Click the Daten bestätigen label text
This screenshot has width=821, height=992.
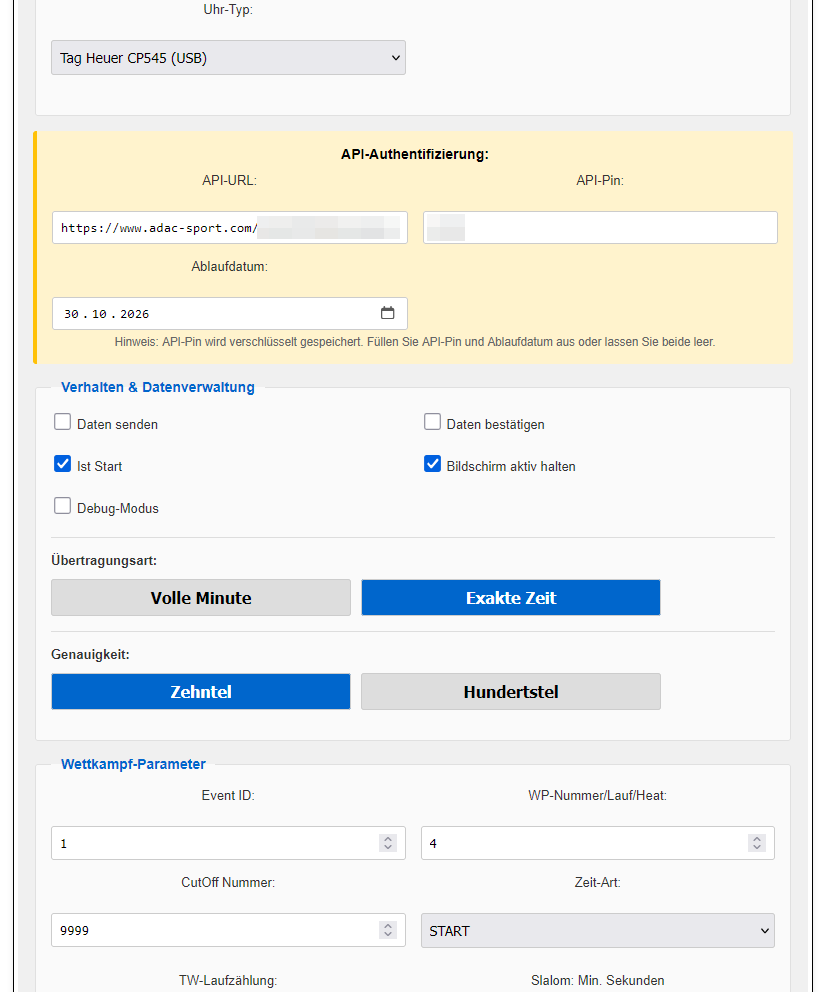point(495,425)
